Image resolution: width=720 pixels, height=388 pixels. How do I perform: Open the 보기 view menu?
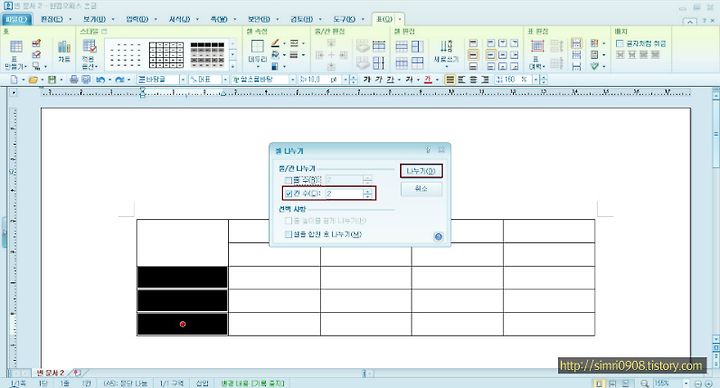pos(94,19)
